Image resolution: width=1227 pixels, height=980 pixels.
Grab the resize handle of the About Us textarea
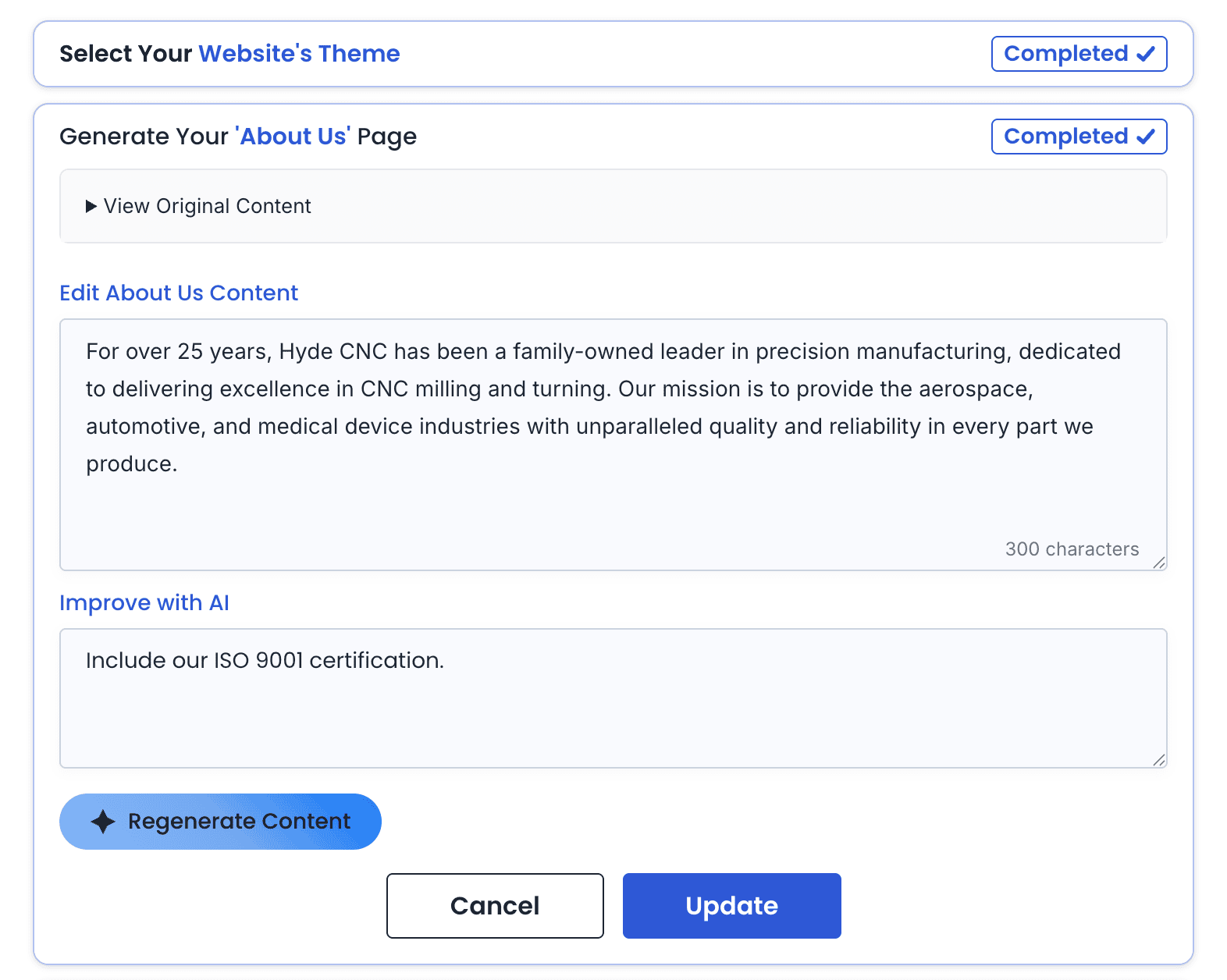point(1158,563)
